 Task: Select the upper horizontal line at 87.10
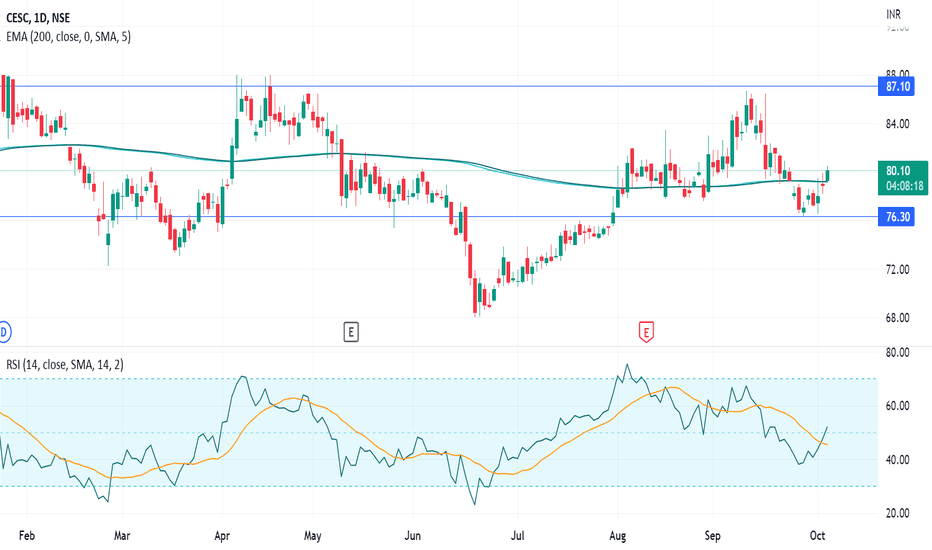(439, 87)
